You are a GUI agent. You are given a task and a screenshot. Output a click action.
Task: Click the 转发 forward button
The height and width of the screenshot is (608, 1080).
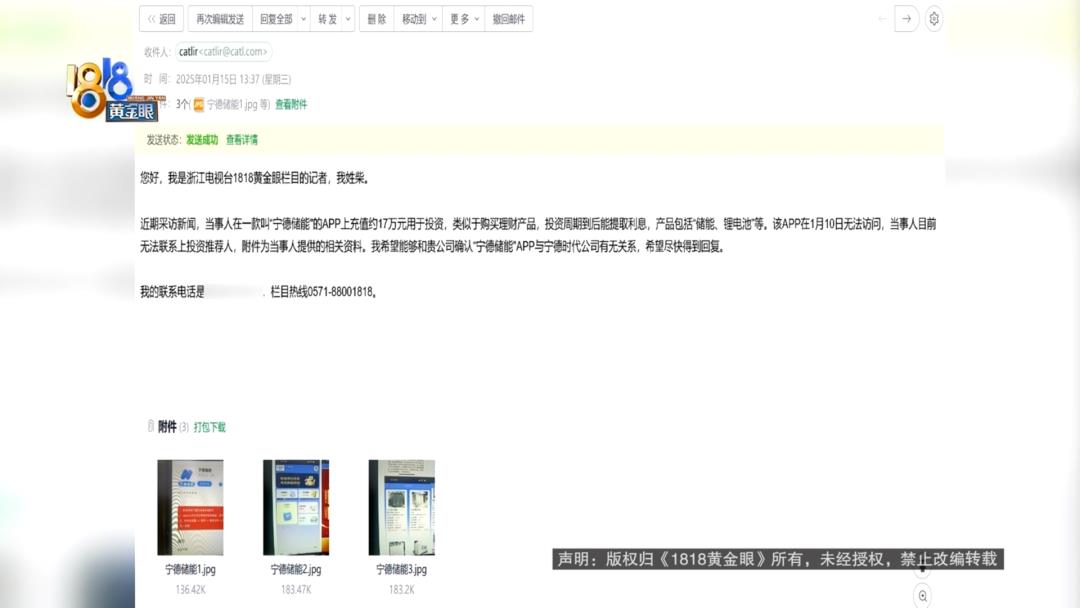327,19
